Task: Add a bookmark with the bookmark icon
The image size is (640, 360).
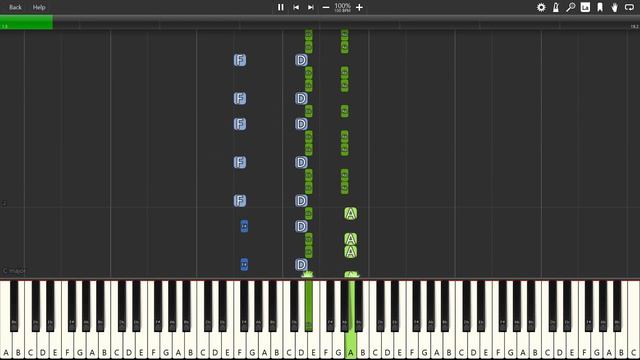Action: (x=600, y=7)
